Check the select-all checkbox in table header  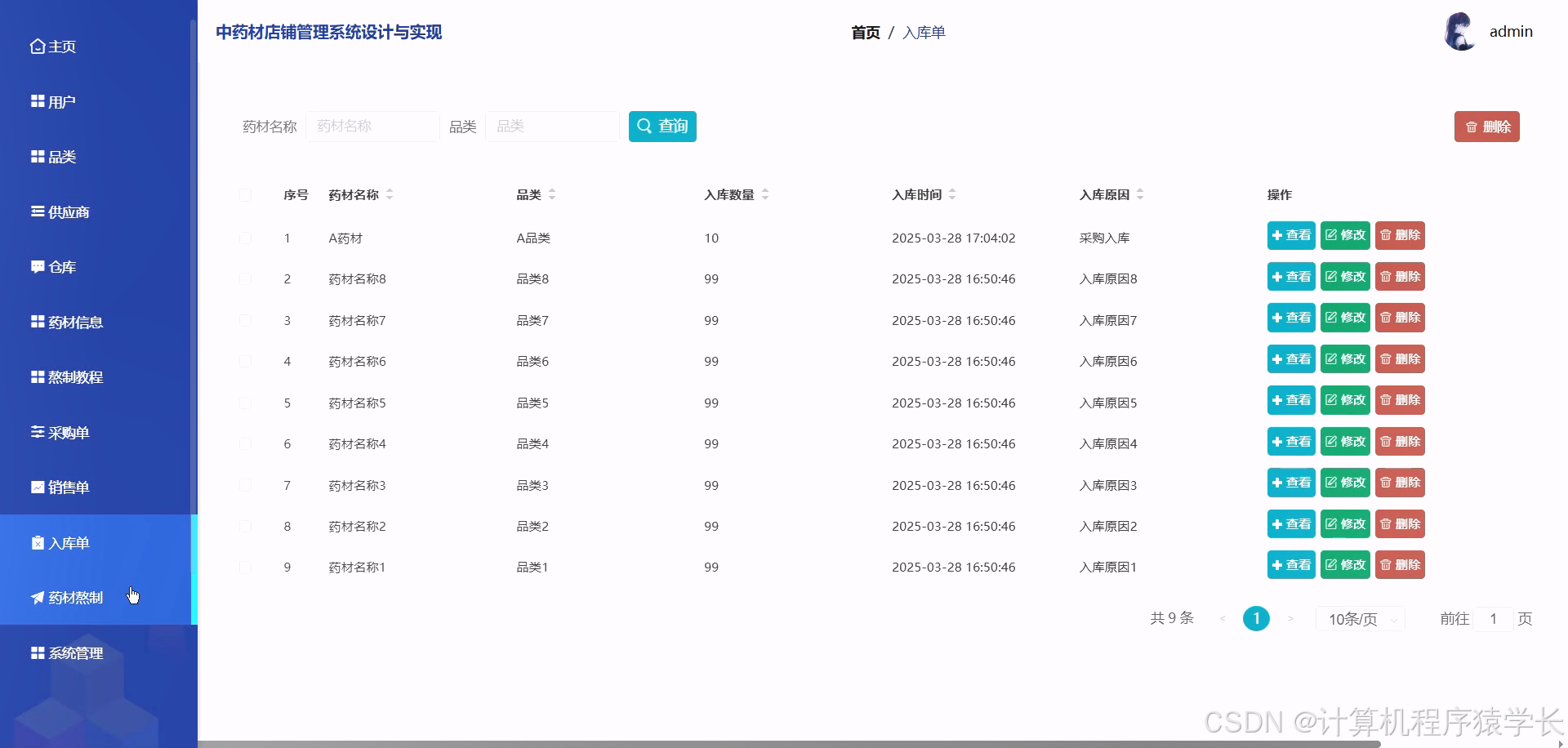(x=246, y=195)
